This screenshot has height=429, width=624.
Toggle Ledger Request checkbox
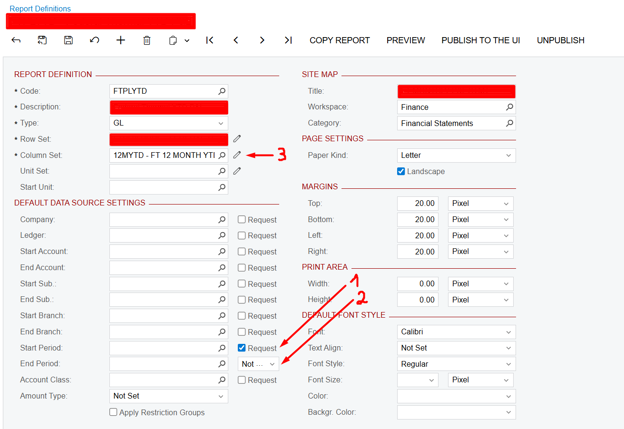tap(242, 236)
